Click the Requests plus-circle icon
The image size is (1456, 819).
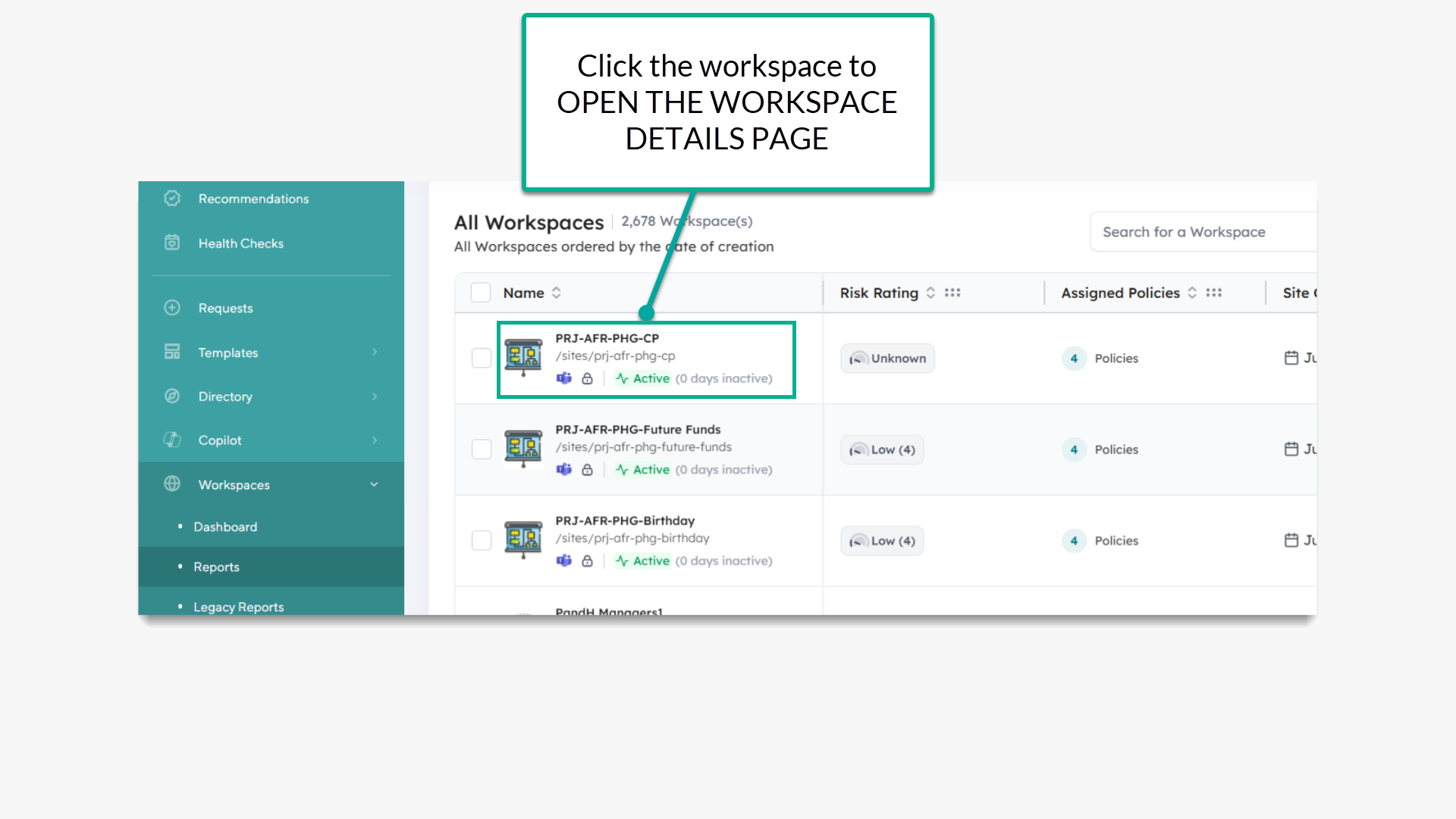tap(172, 307)
